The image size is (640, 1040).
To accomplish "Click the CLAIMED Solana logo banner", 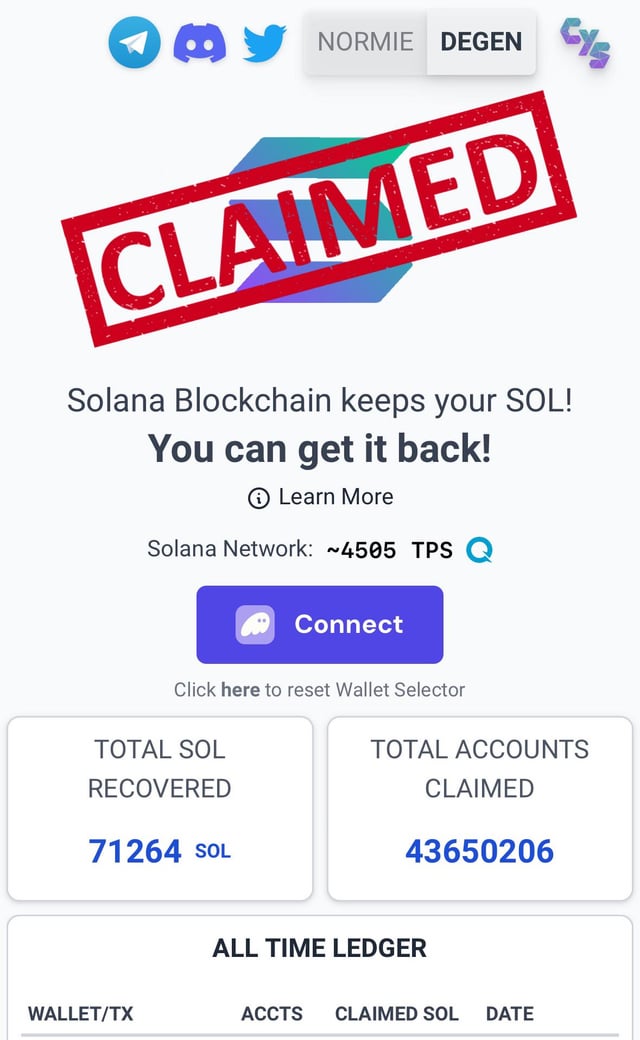I will click(x=318, y=217).
